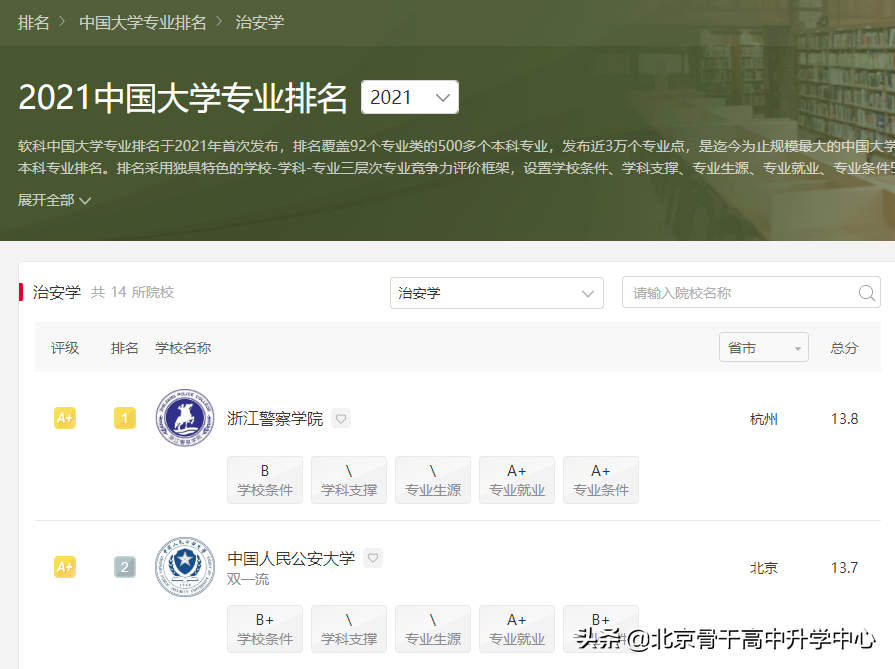Open 浙江警察学院 logo thumbnail

click(x=185, y=418)
